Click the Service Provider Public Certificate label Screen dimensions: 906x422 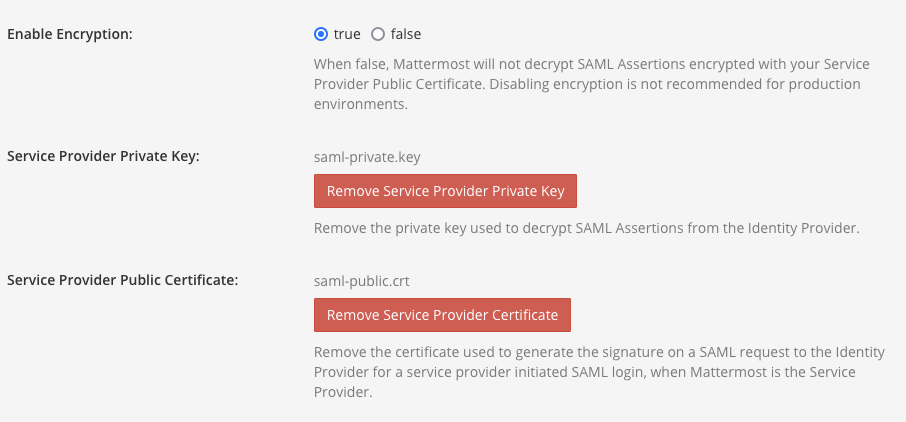pyautogui.click(x=122, y=280)
